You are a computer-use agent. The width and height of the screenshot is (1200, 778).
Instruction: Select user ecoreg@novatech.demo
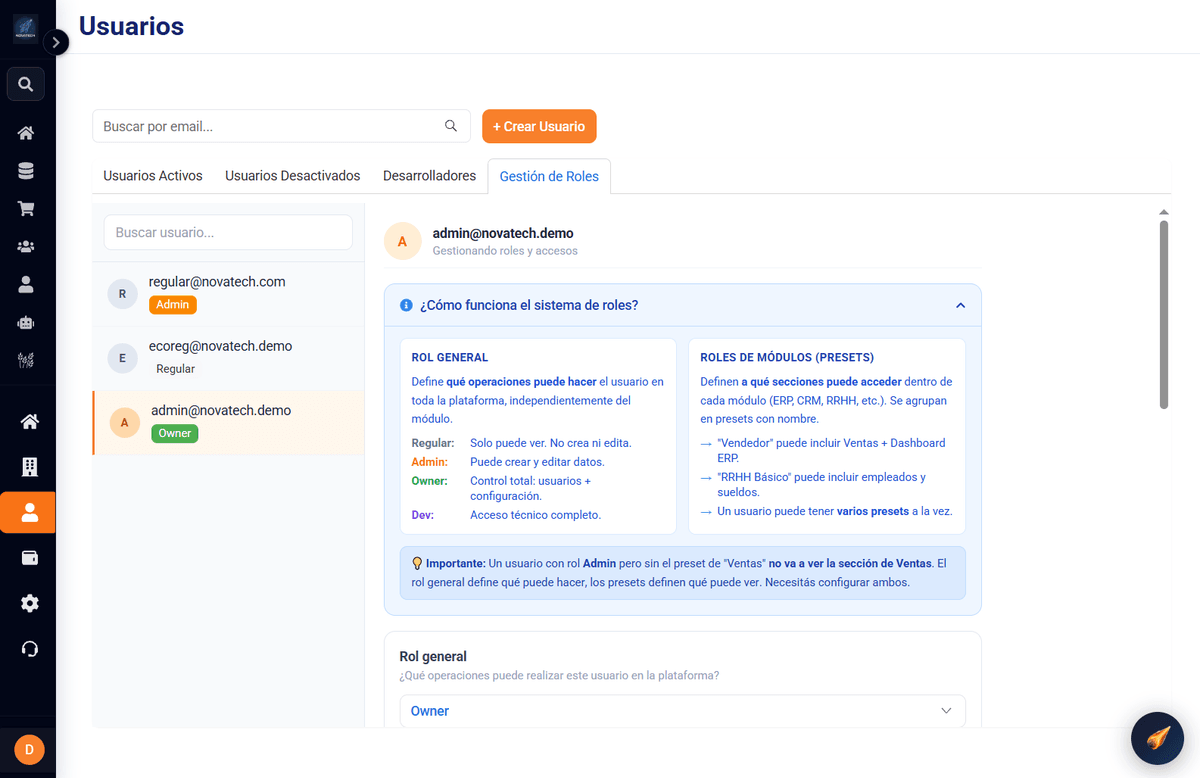point(228,358)
